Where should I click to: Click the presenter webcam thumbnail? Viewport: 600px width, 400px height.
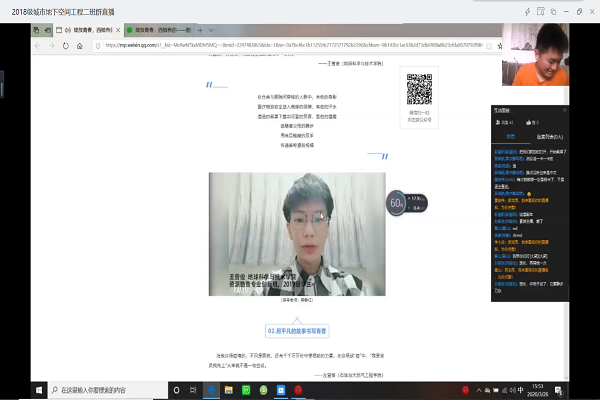(535, 54)
